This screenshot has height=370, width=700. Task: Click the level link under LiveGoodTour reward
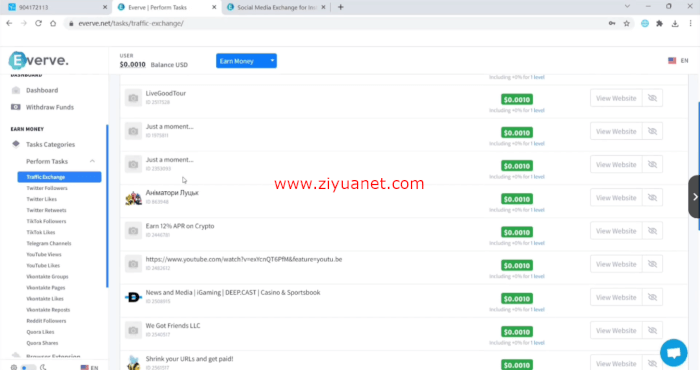[x=539, y=110]
